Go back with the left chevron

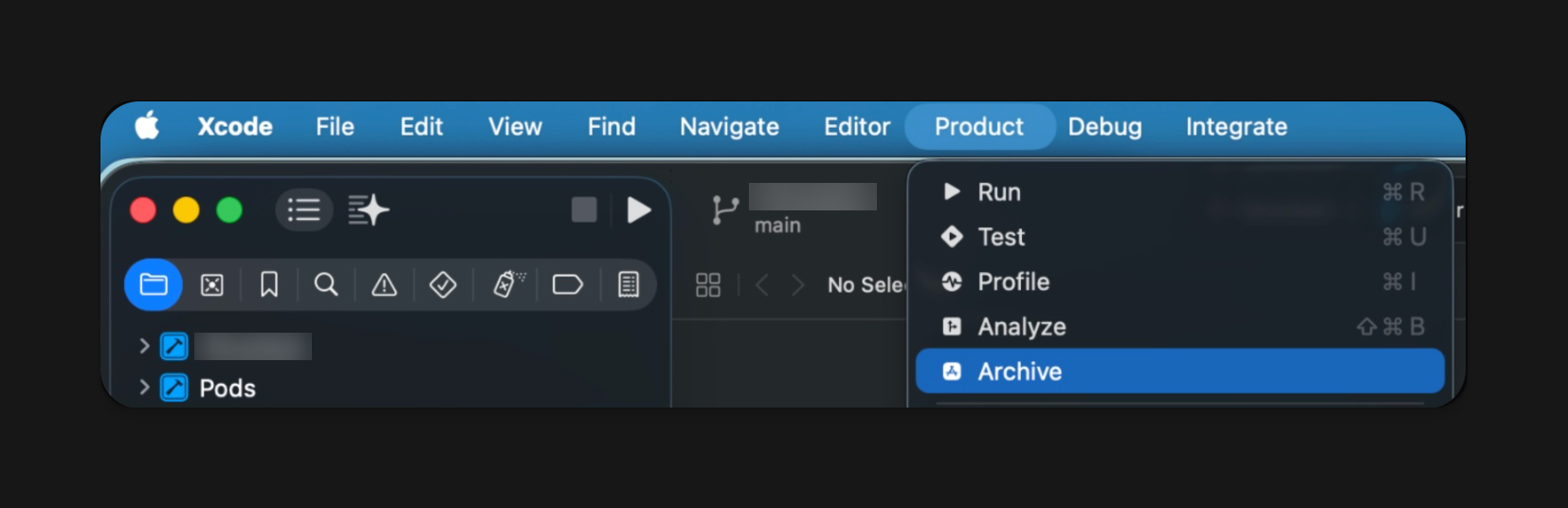pyautogui.click(x=761, y=284)
